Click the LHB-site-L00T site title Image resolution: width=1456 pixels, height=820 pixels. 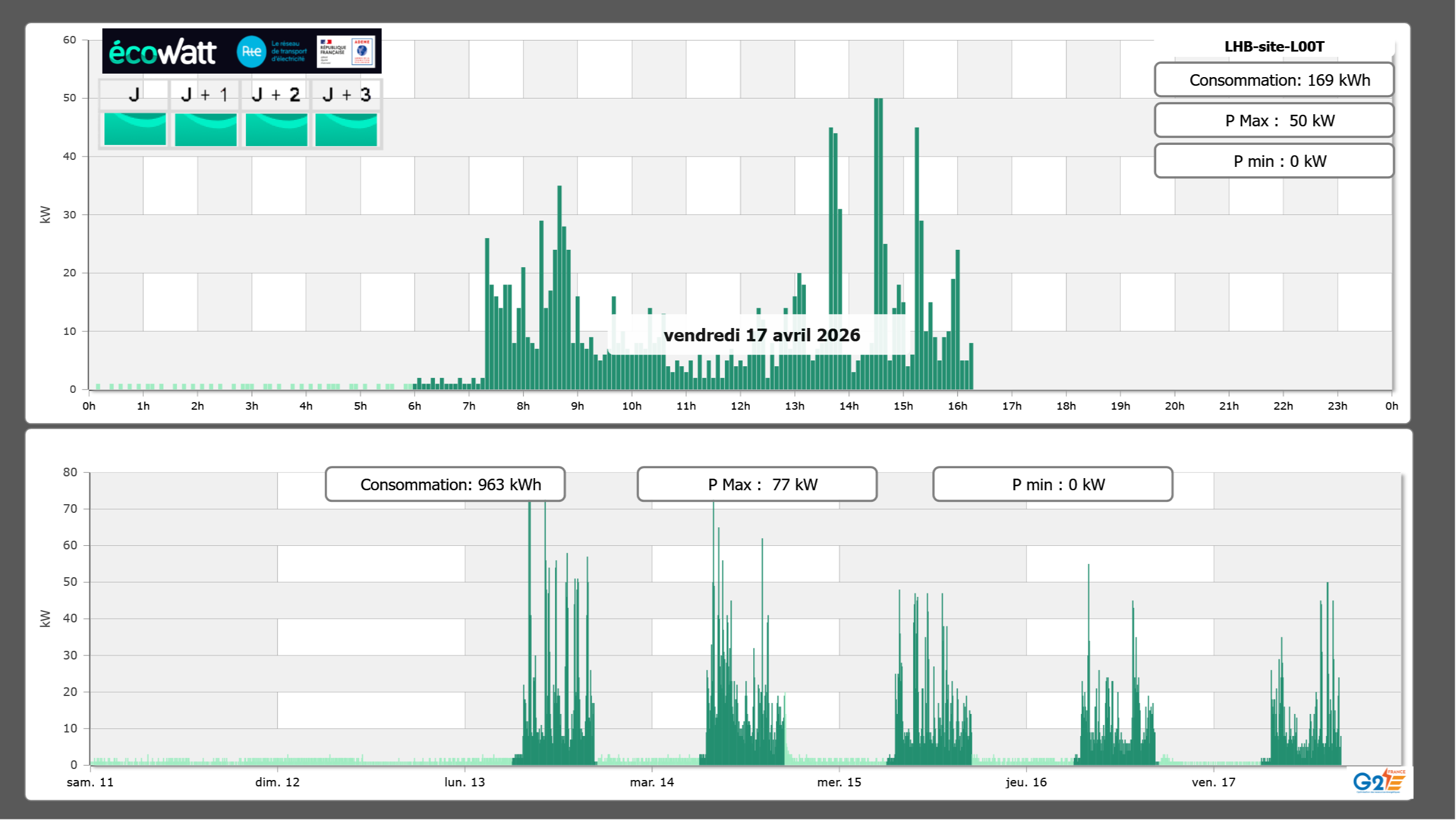[x=1274, y=46]
